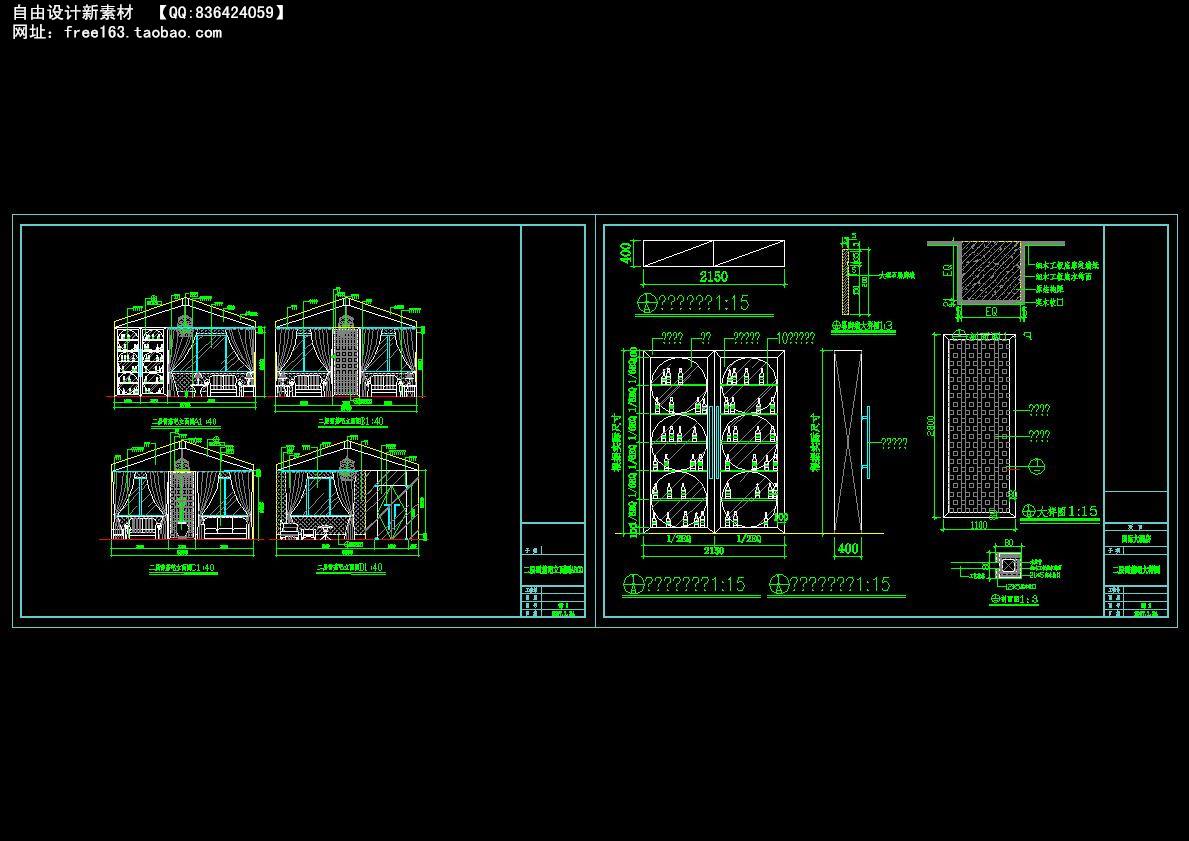Select the cabinet side view with the X lines

point(848,441)
